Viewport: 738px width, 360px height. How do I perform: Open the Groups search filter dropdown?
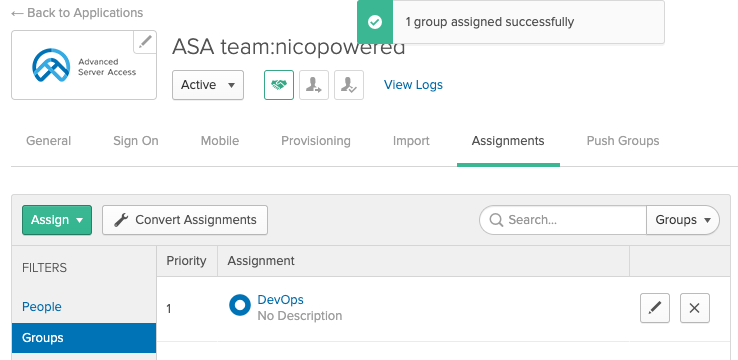click(683, 220)
